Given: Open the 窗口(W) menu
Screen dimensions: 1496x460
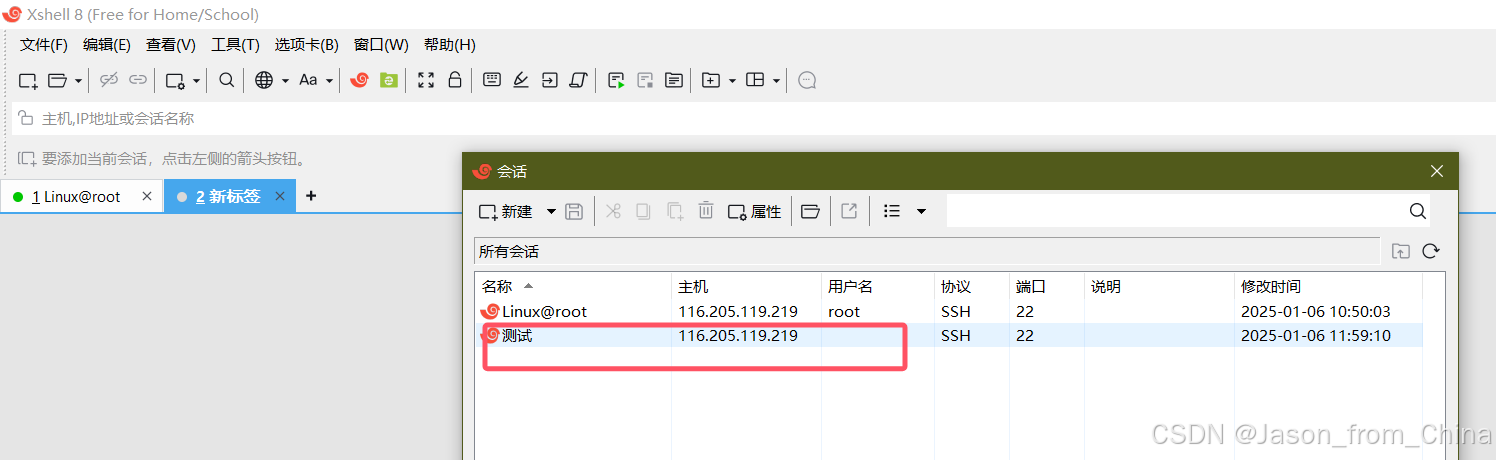Looking at the screenshot, I should tap(381, 45).
